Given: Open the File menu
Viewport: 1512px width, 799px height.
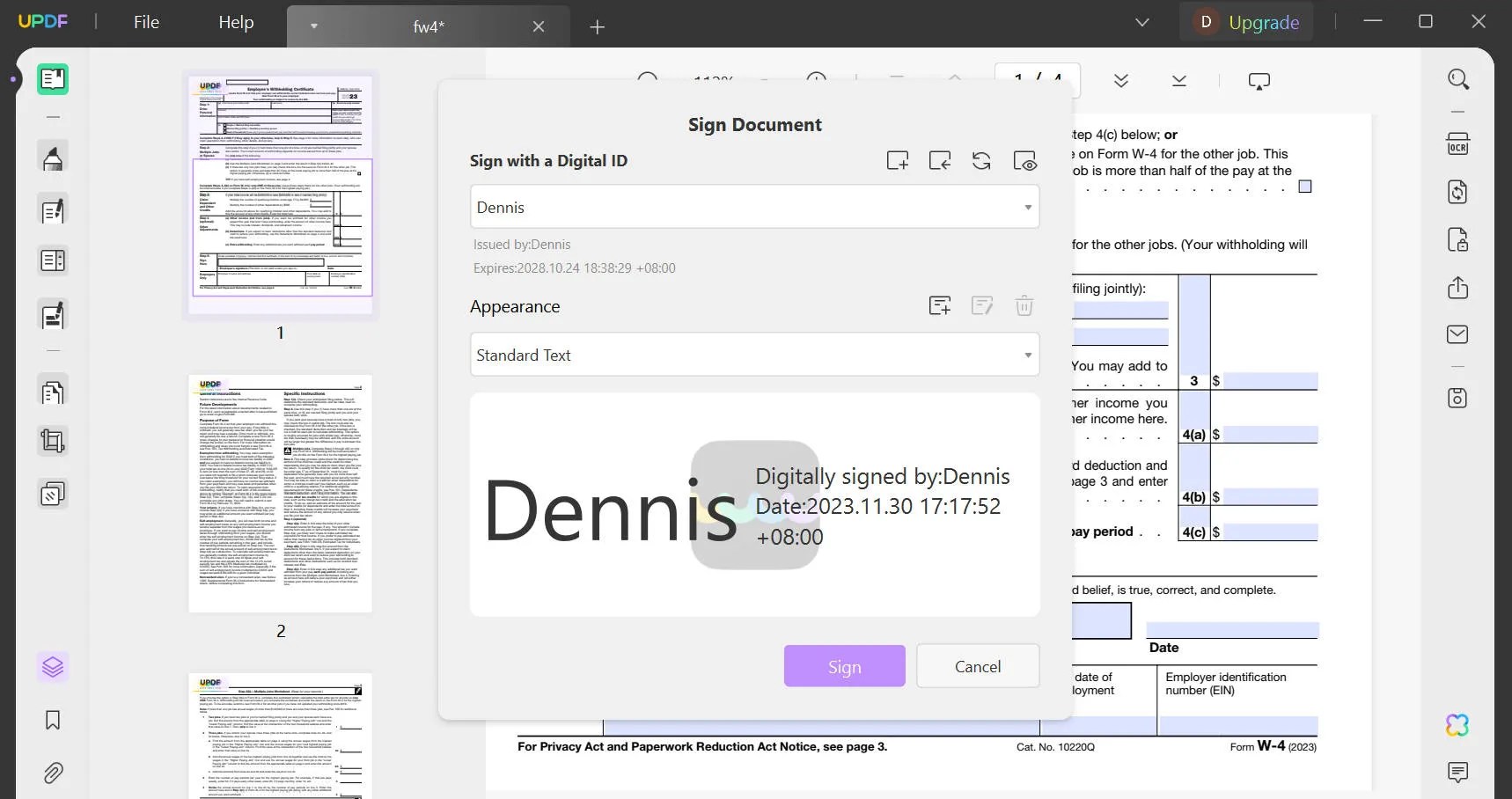Looking at the screenshot, I should point(146,22).
